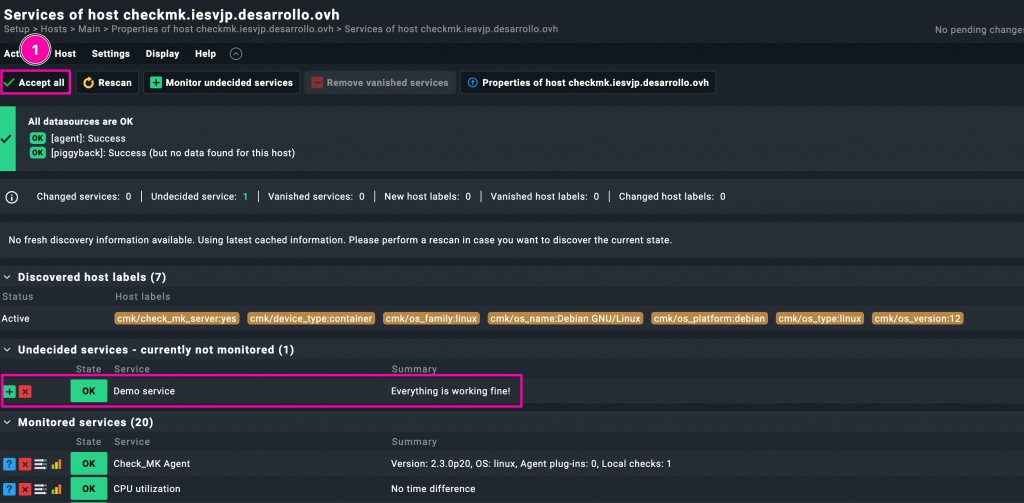
Task: Click the cmk/check_mk_server:yes host label
Action: 176,319
